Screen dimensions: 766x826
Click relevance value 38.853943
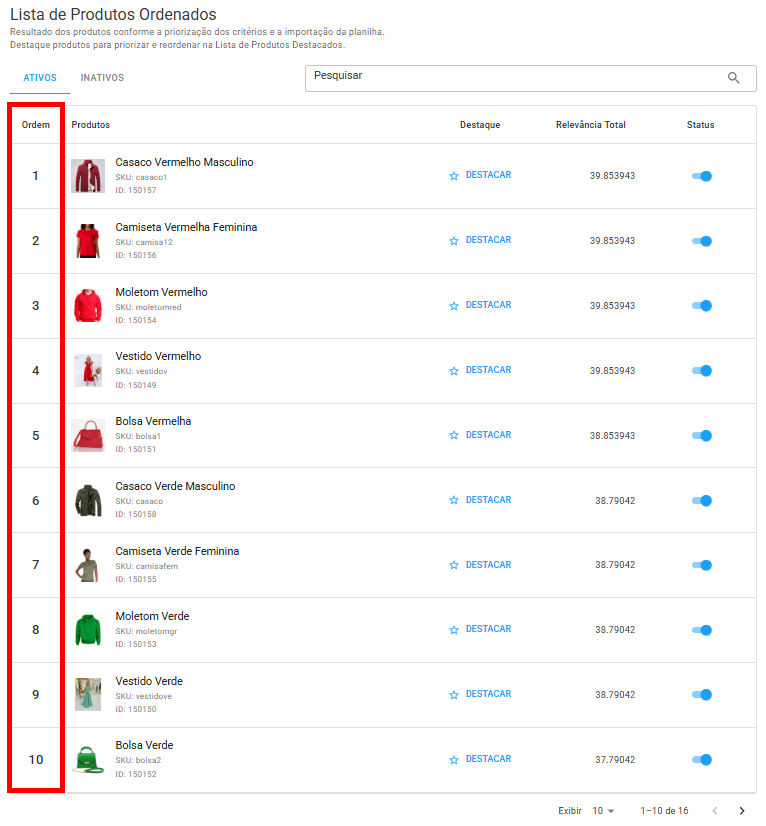pos(612,436)
